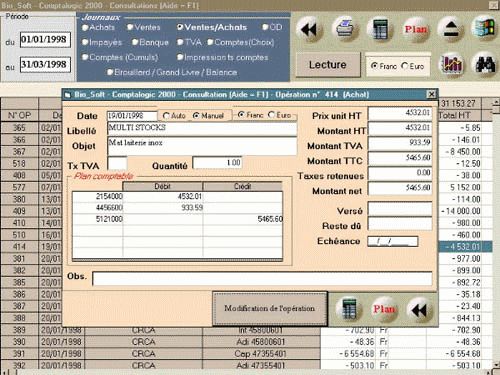The height and width of the screenshot is (375, 500).
Task: Click the back arrows icon in operation dialog
Action: [419, 310]
